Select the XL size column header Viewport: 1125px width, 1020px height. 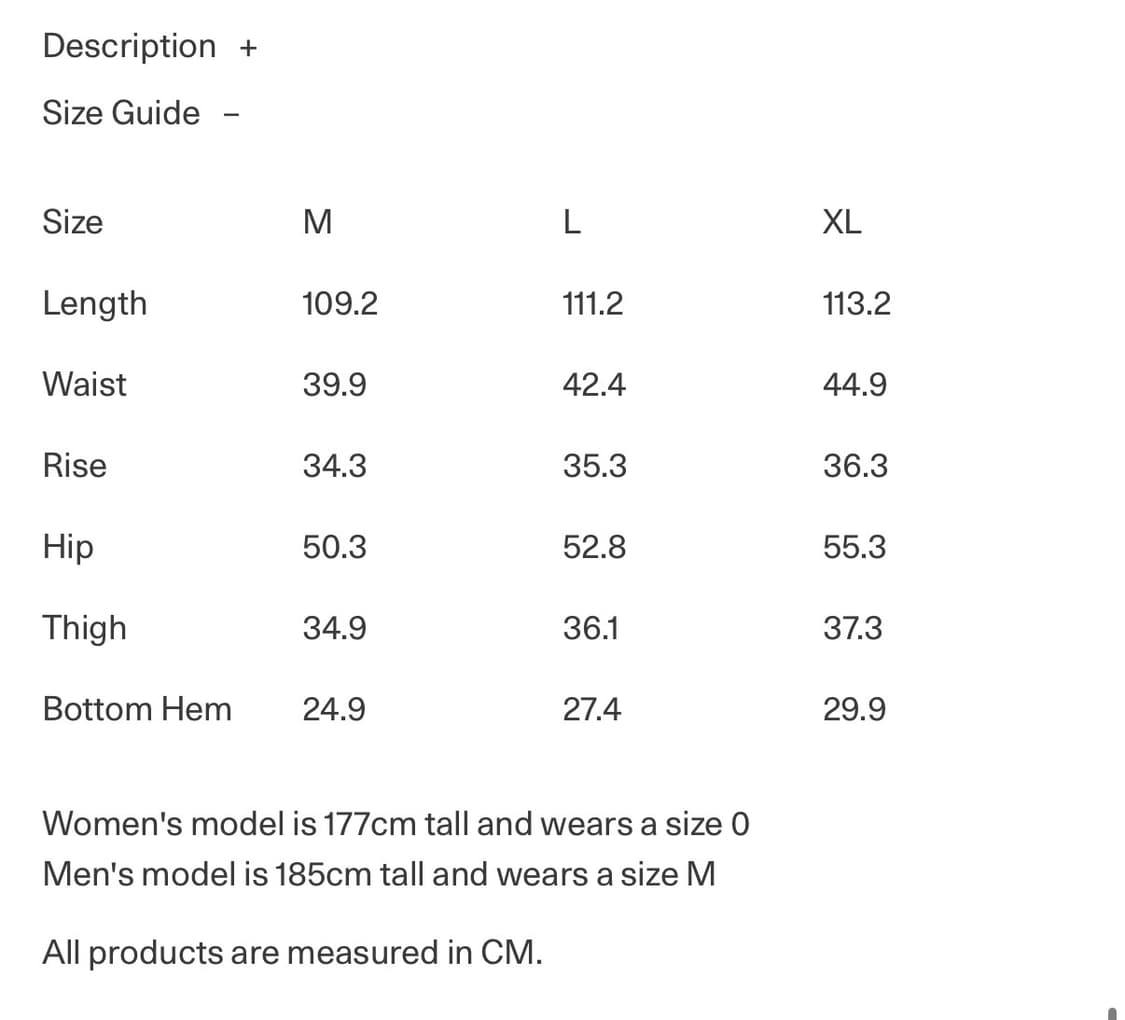(841, 222)
